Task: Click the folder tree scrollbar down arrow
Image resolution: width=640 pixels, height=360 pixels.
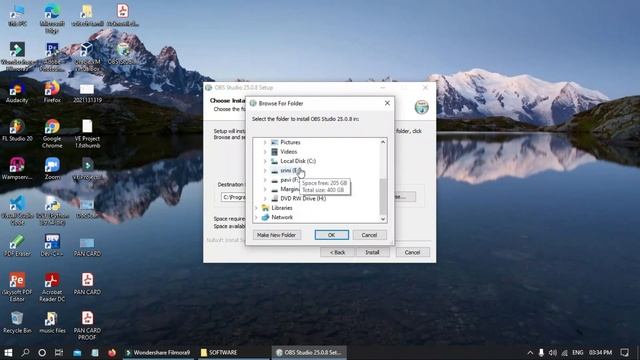Action: point(383,219)
